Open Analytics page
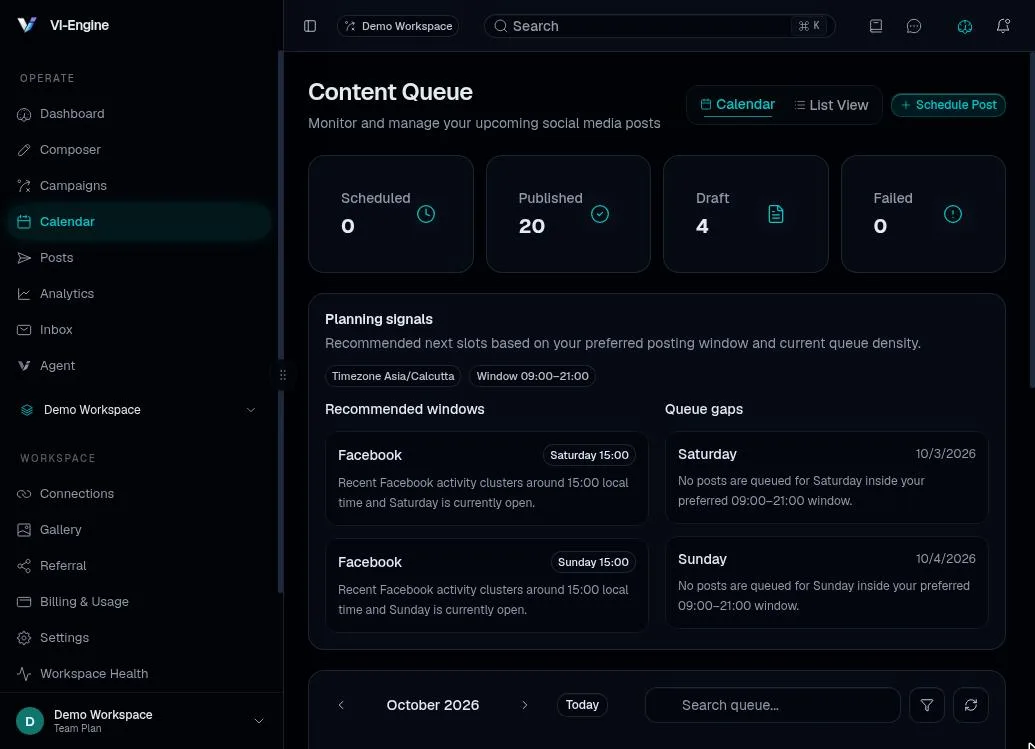Screen dimensions: 1035x749 click(139, 294)
